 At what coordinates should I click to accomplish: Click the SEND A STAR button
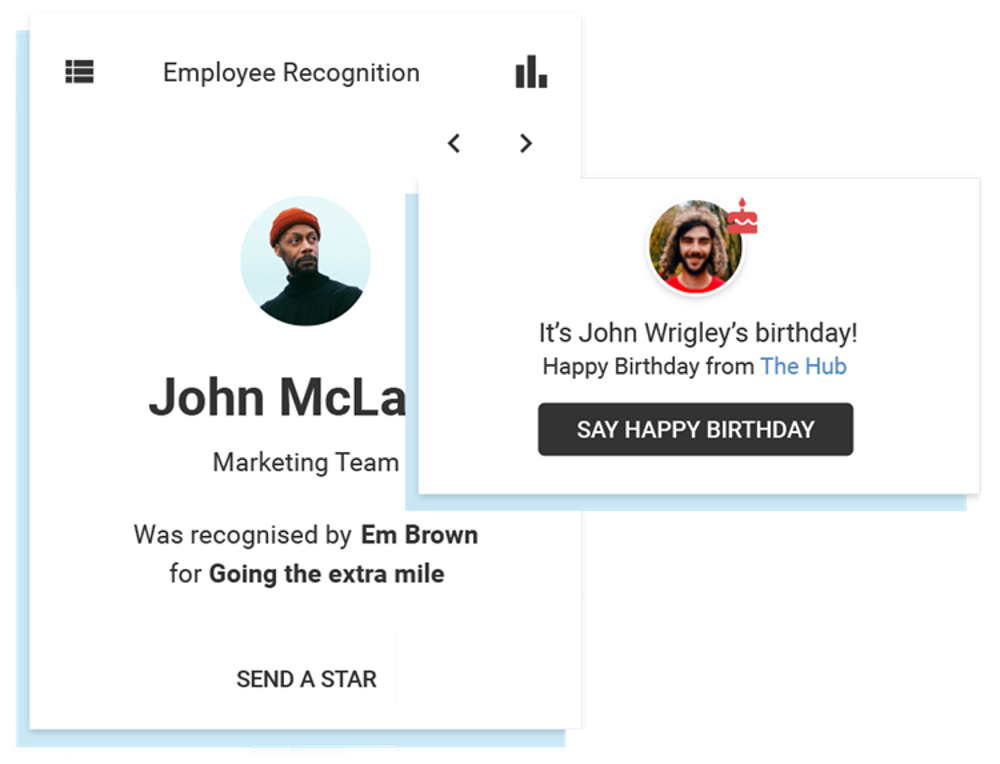tap(307, 679)
